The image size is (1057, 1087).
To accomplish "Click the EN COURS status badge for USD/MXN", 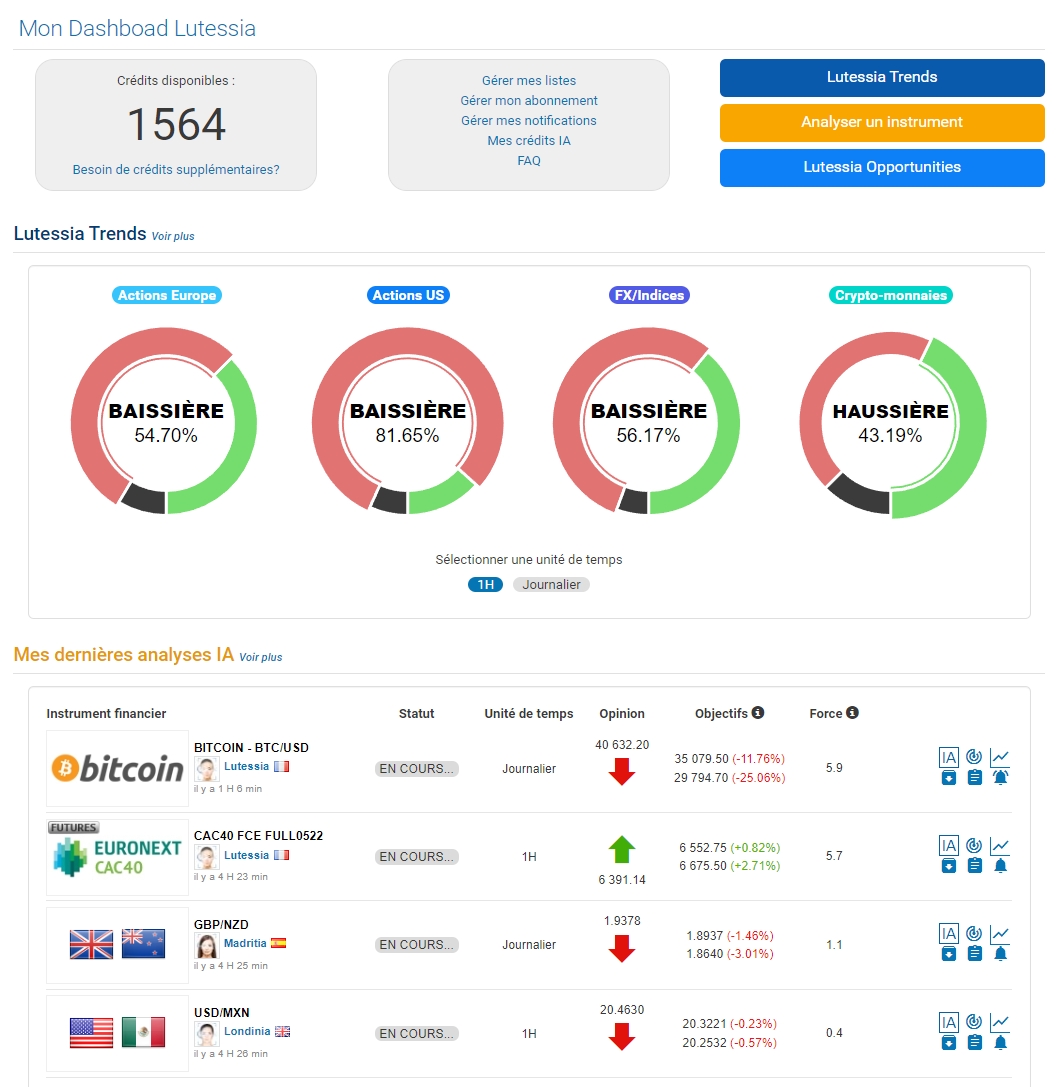I will click(417, 1034).
